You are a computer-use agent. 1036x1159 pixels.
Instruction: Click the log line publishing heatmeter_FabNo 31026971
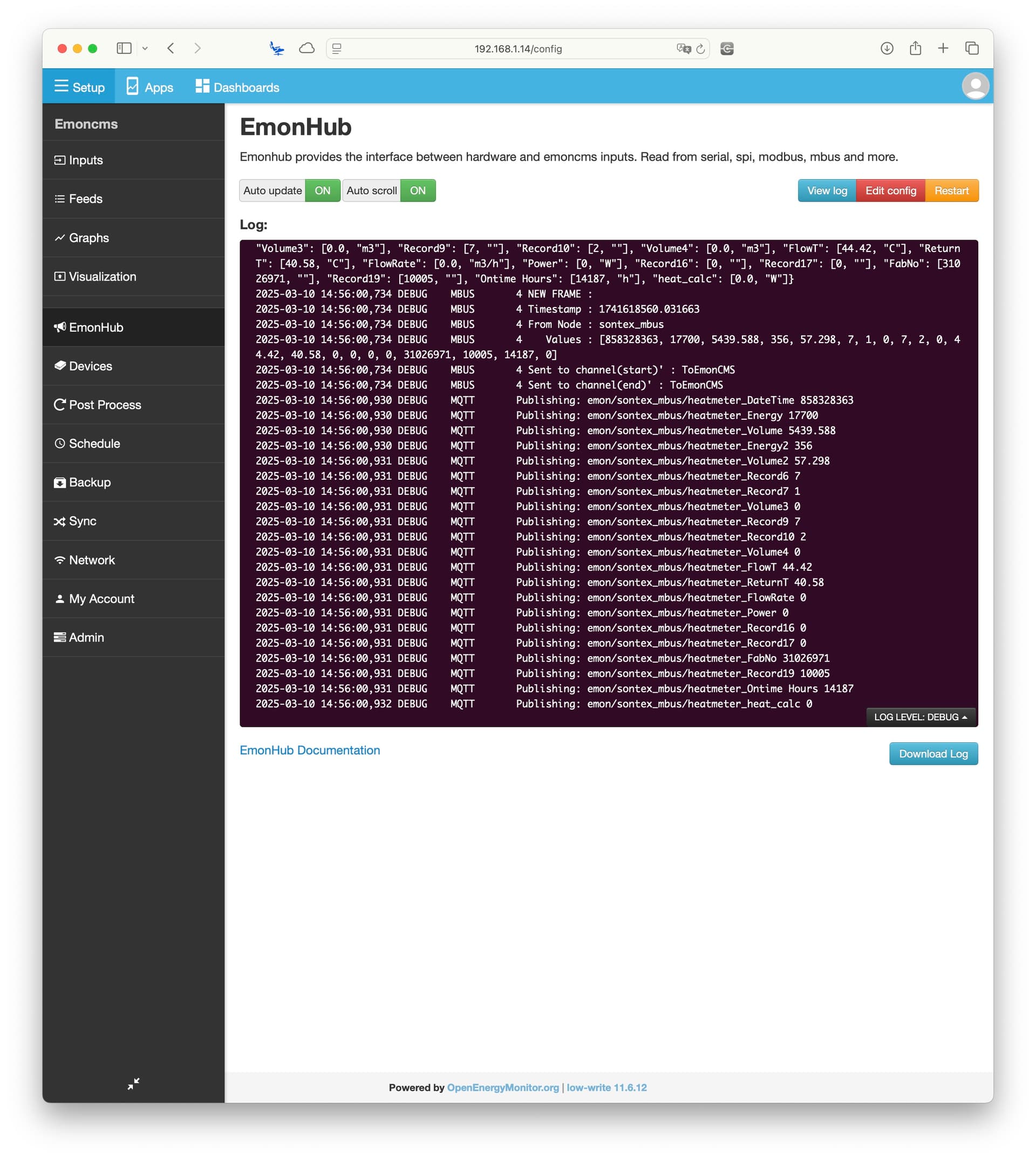click(x=542, y=658)
